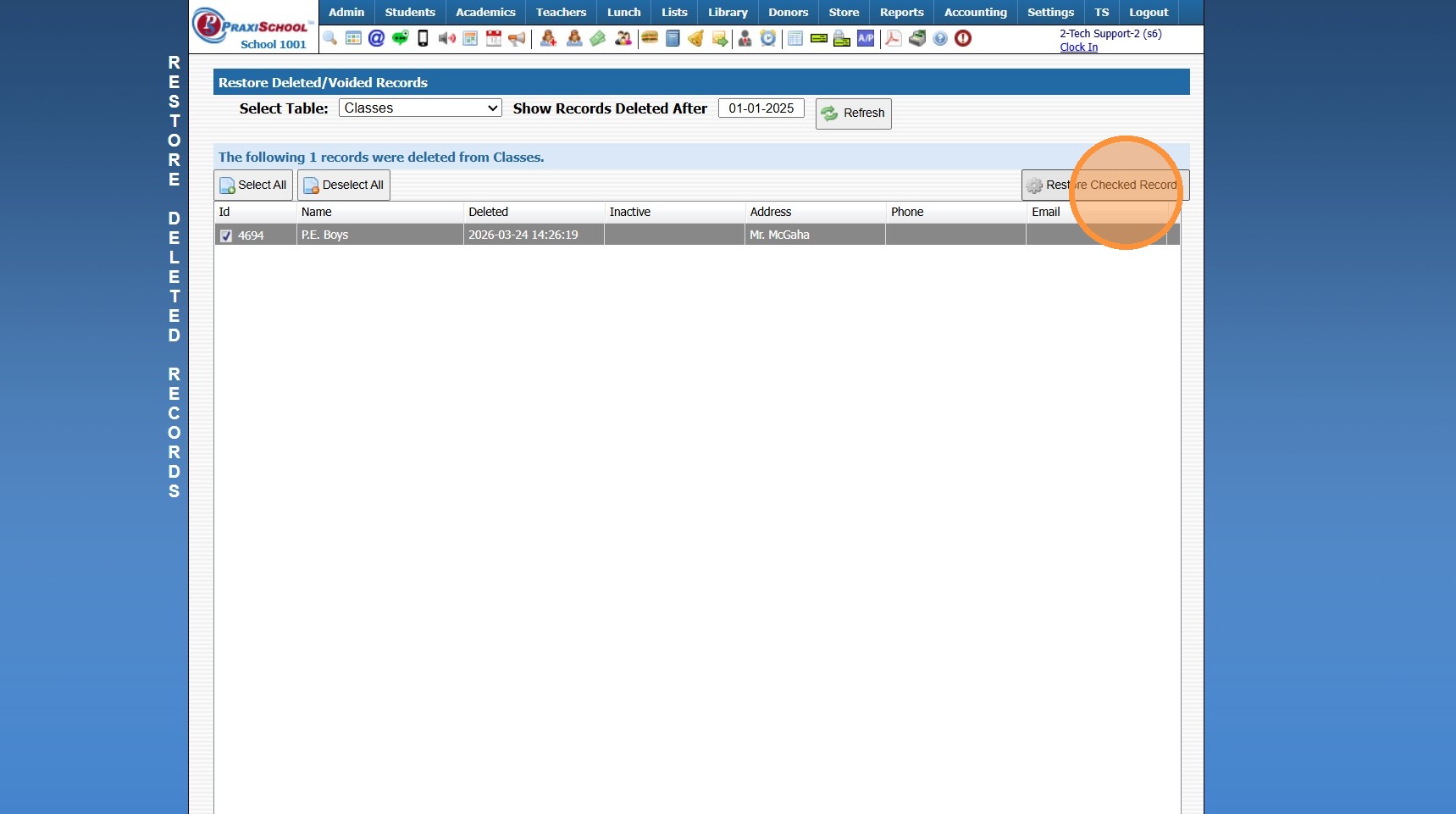This screenshot has height=814, width=1456.
Task: Click the PDF document icon
Action: point(893,38)
